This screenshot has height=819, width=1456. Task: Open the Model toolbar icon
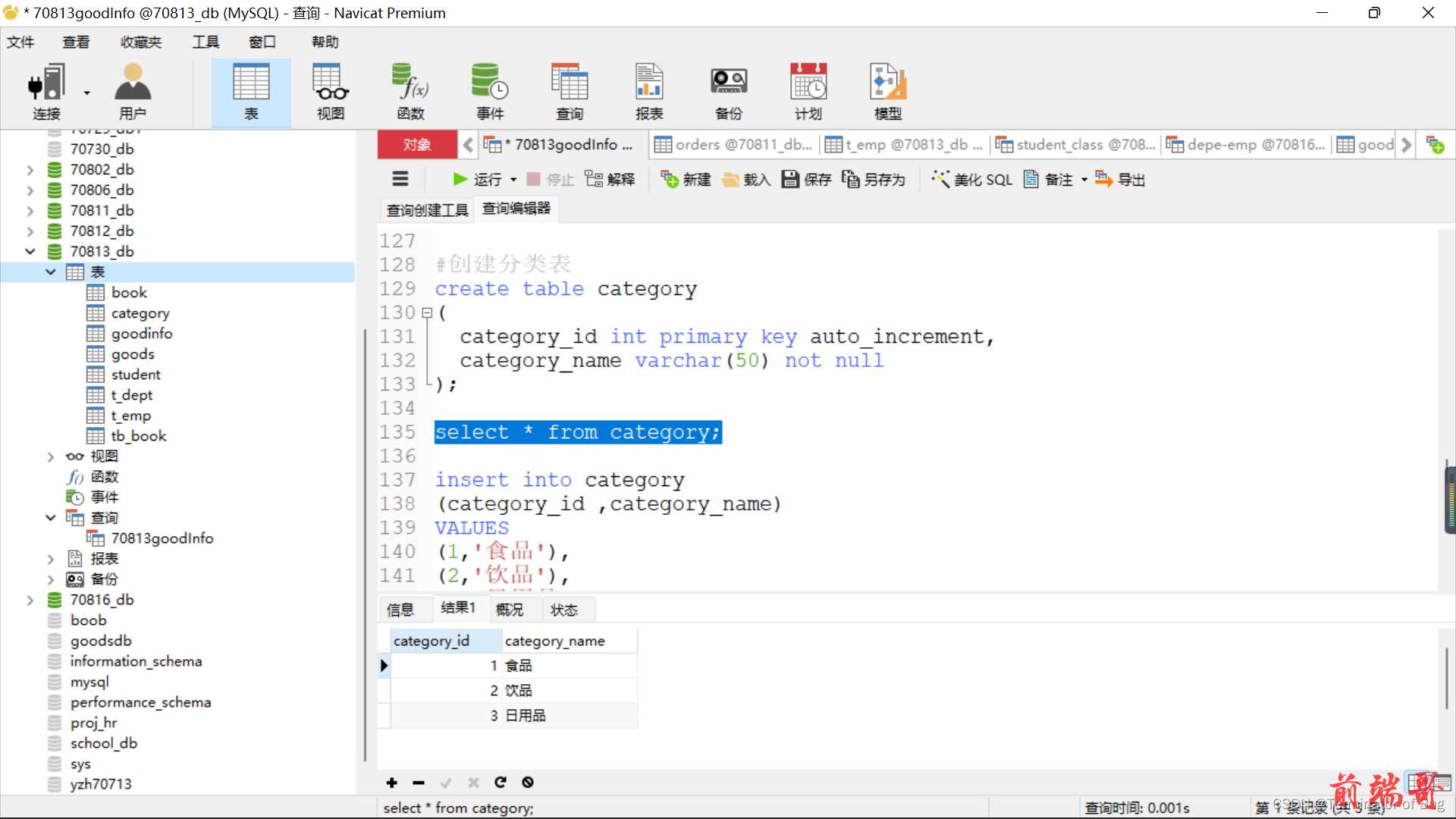(888, 92)
